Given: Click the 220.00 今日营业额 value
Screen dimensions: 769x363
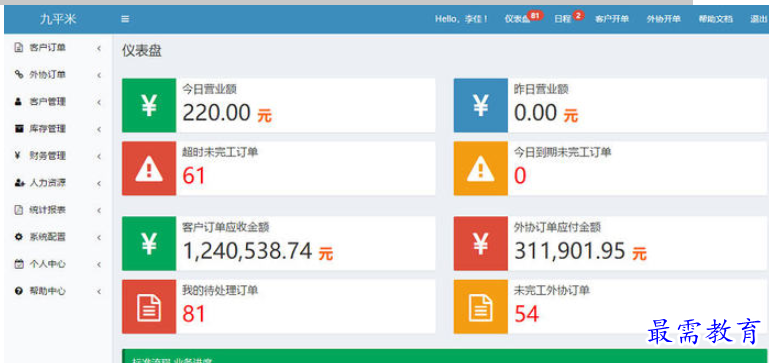Looking at the screenshot, I should pyautogui.click(x=216, y=113).
